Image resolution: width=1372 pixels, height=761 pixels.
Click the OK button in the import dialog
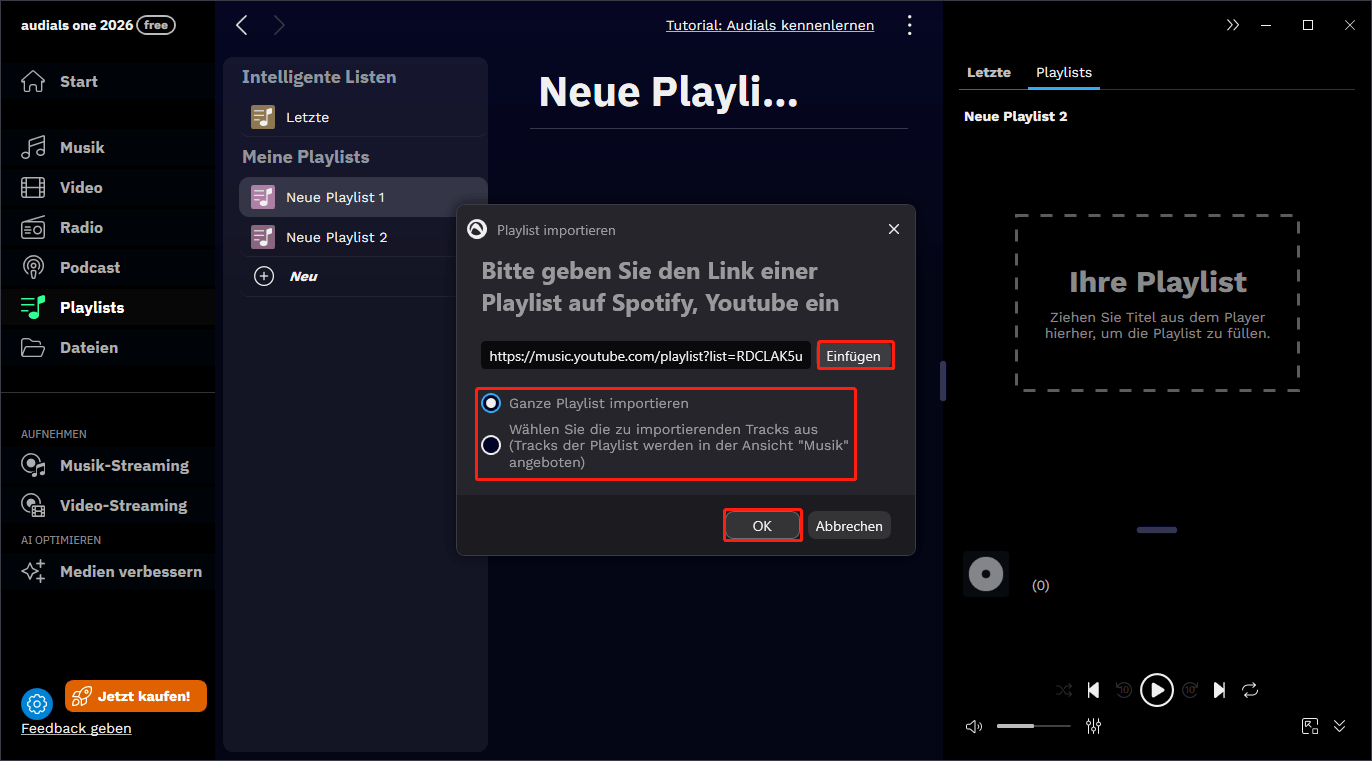(x=762, y=525)
